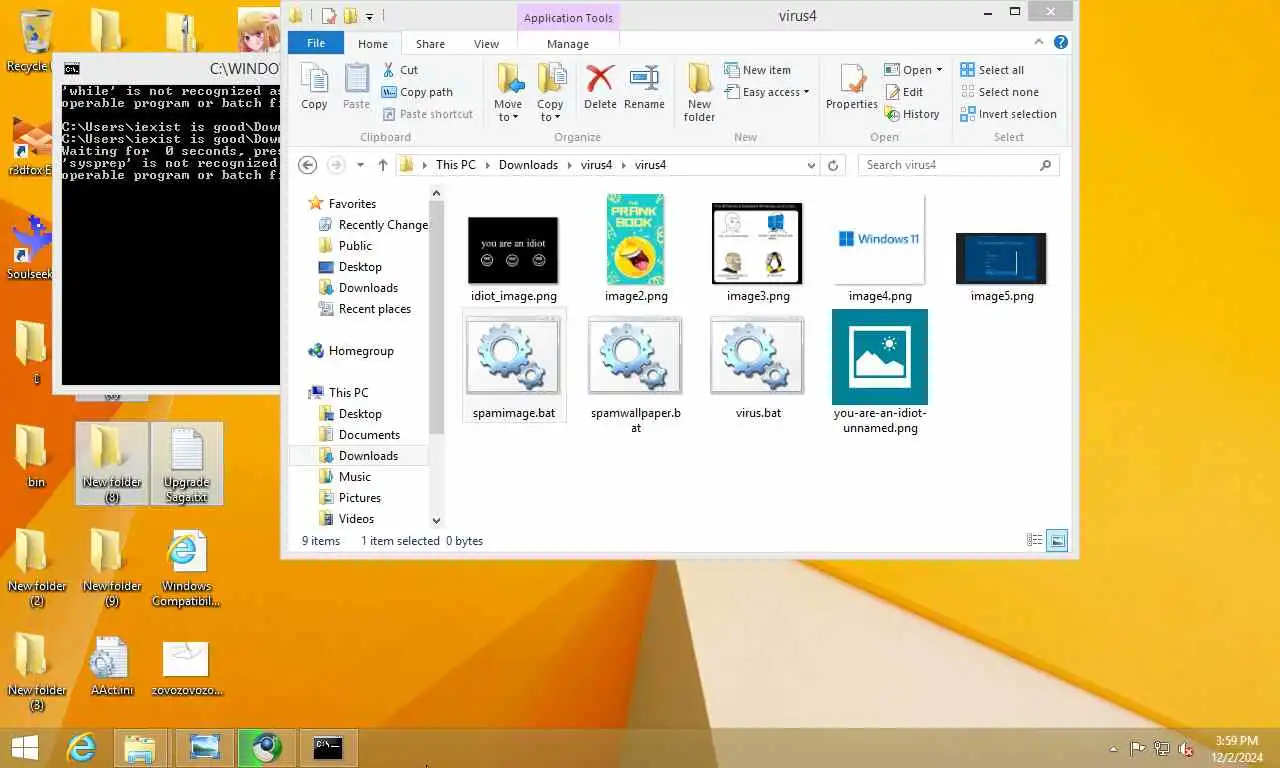
Task: Open Music under This PC
Action: pyautogui.click(x=344, y=477)
